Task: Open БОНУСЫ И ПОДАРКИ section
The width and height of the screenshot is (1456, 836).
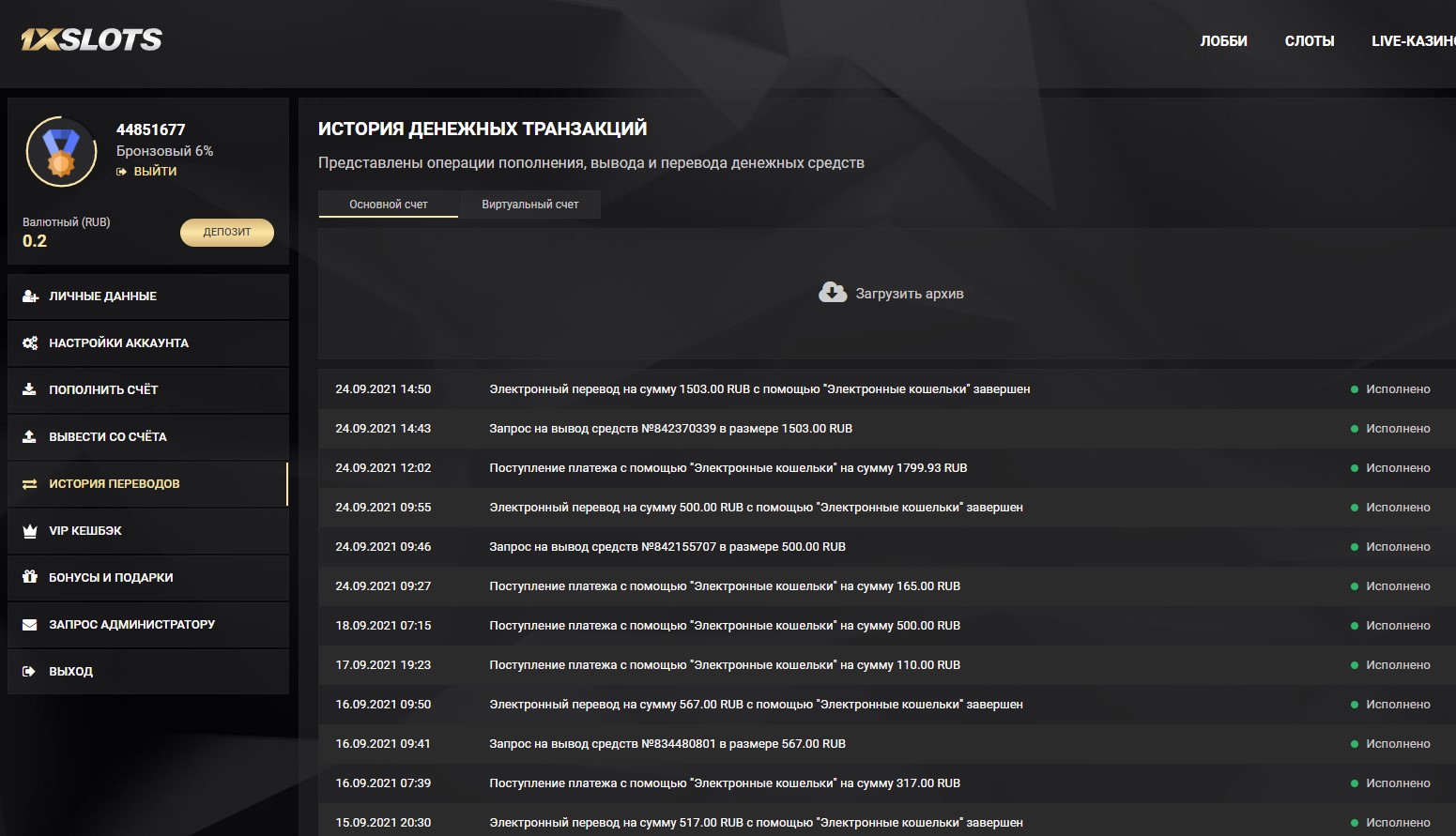Action: click(148, 578)
